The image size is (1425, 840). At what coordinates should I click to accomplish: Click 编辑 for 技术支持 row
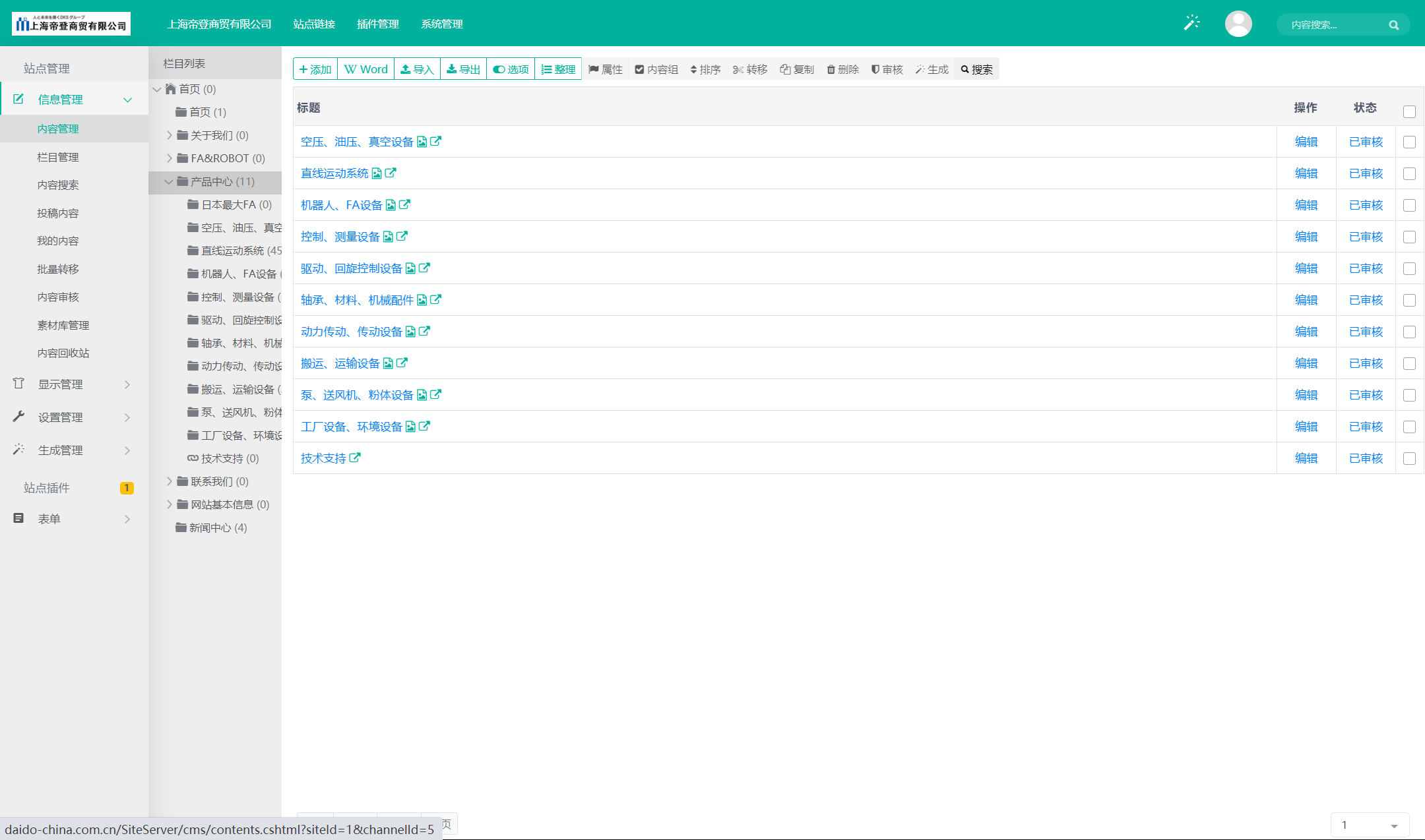pos(1306,458)
